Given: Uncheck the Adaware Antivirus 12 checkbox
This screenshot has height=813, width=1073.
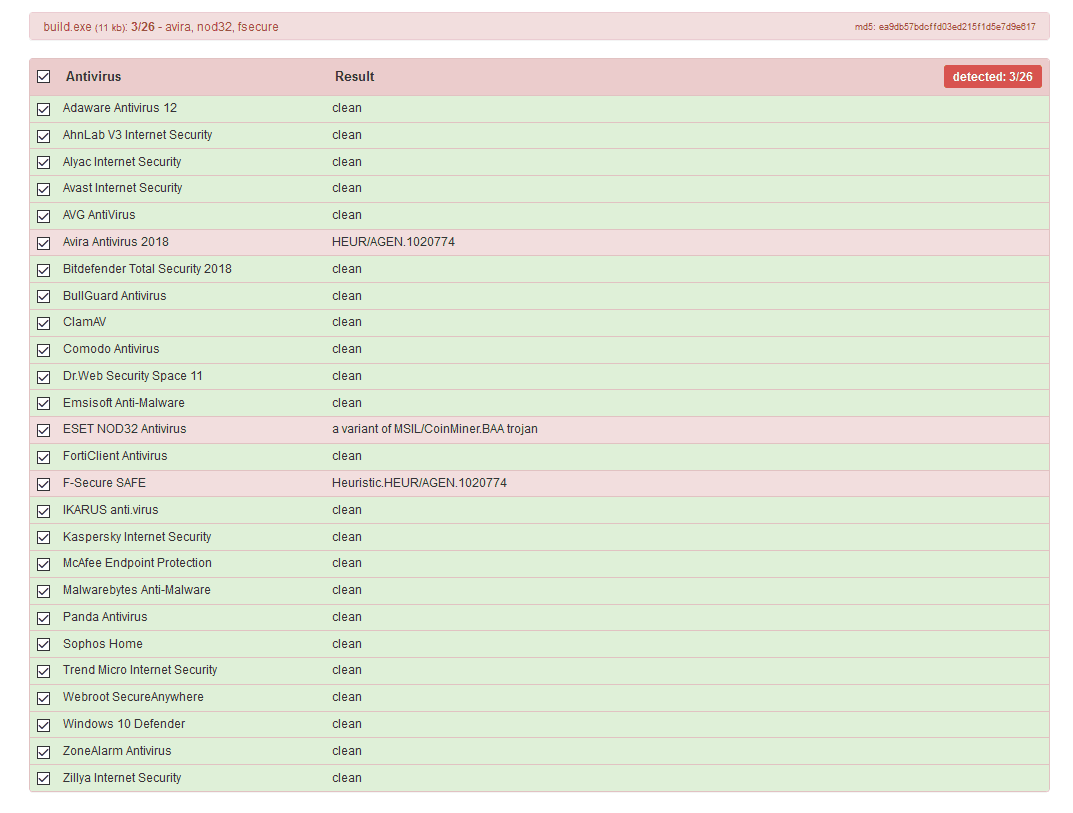Looking at the screenshot, I should (x=44, y=109).
